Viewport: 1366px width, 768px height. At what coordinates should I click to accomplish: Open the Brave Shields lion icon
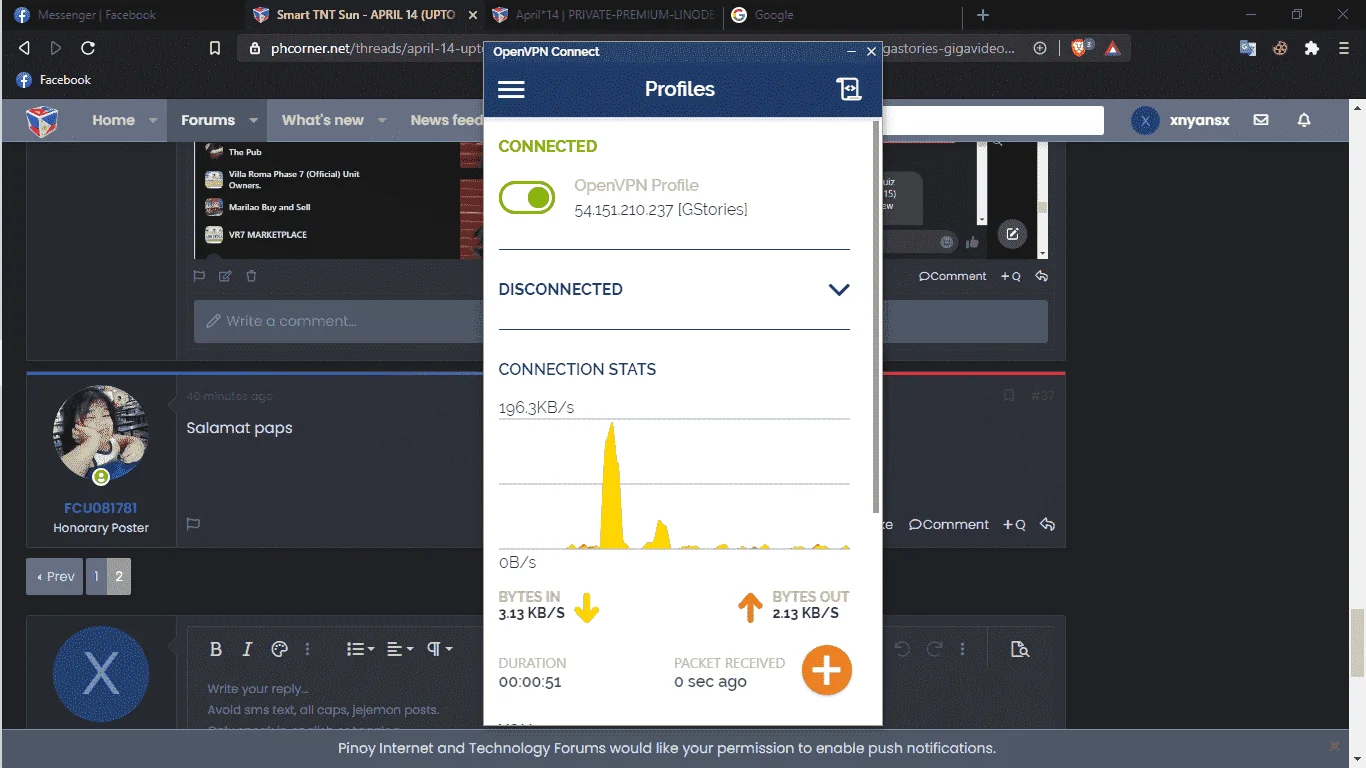1081,47
